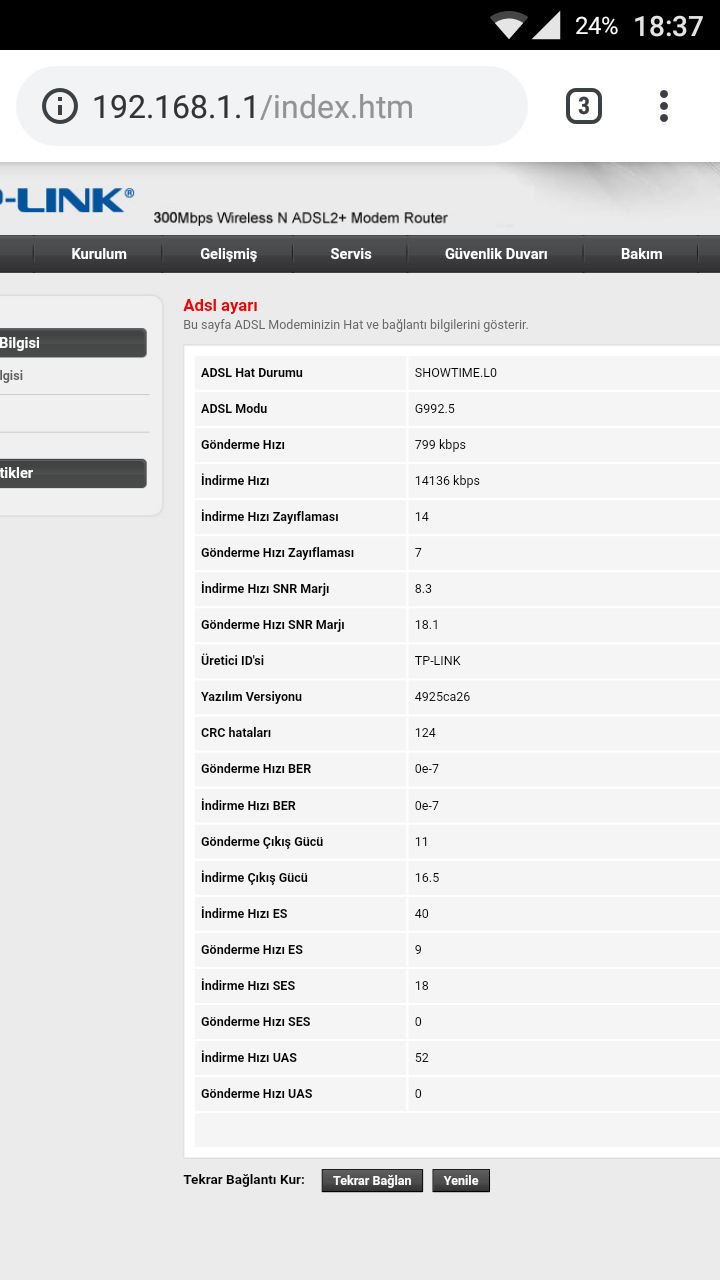Select firmware version 4925ca26
The image size is (720, 1280).
coord(442,697)
